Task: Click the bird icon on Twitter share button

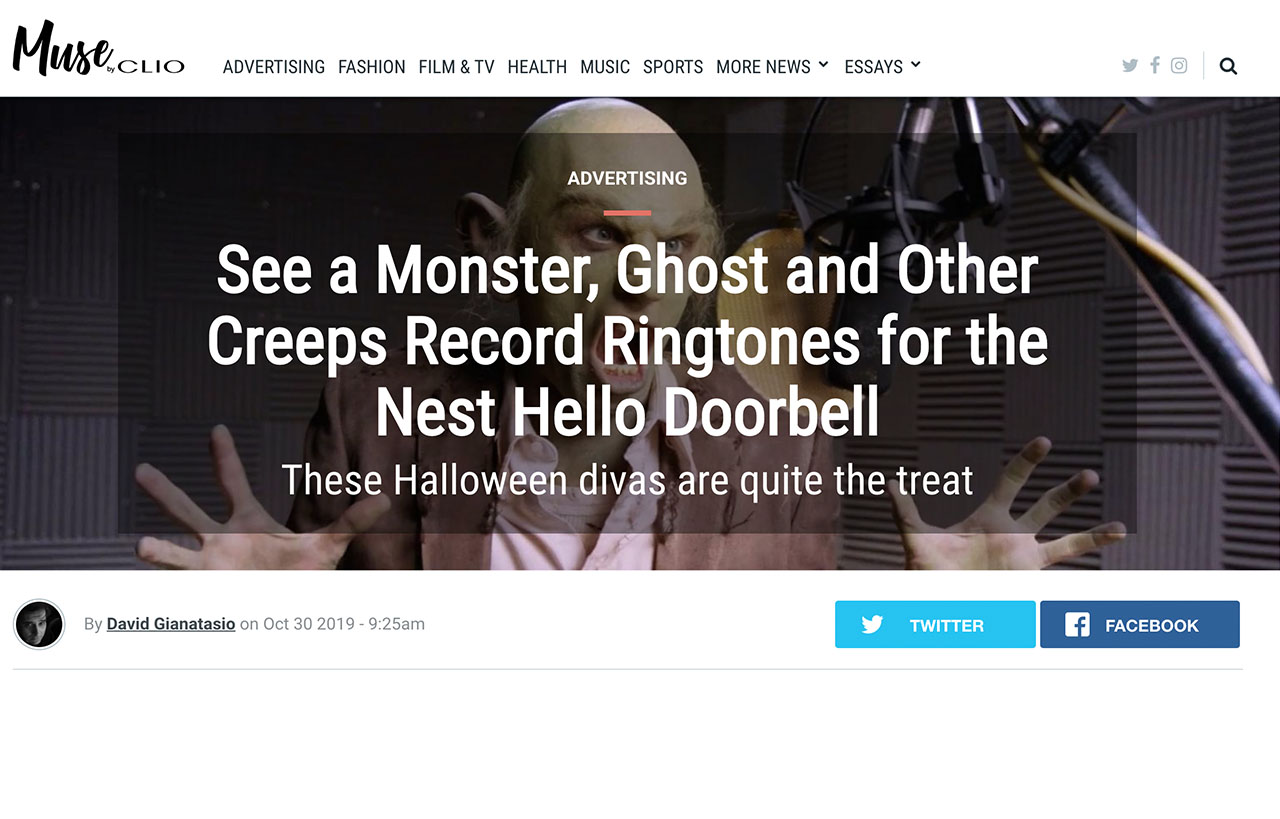Action: pos(872,625)
